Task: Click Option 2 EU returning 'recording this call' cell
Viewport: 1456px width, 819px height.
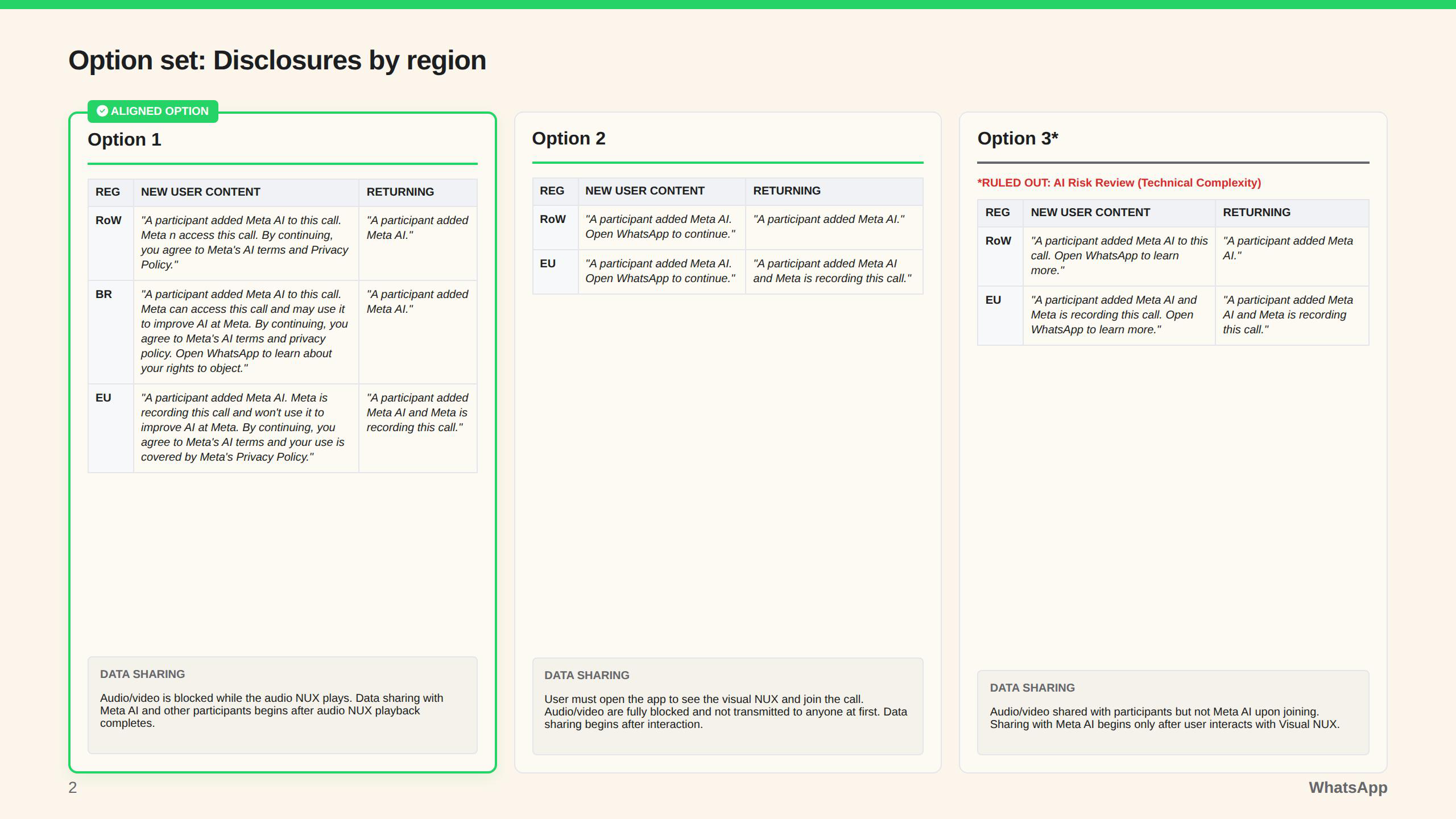Action: click(834, 271)
